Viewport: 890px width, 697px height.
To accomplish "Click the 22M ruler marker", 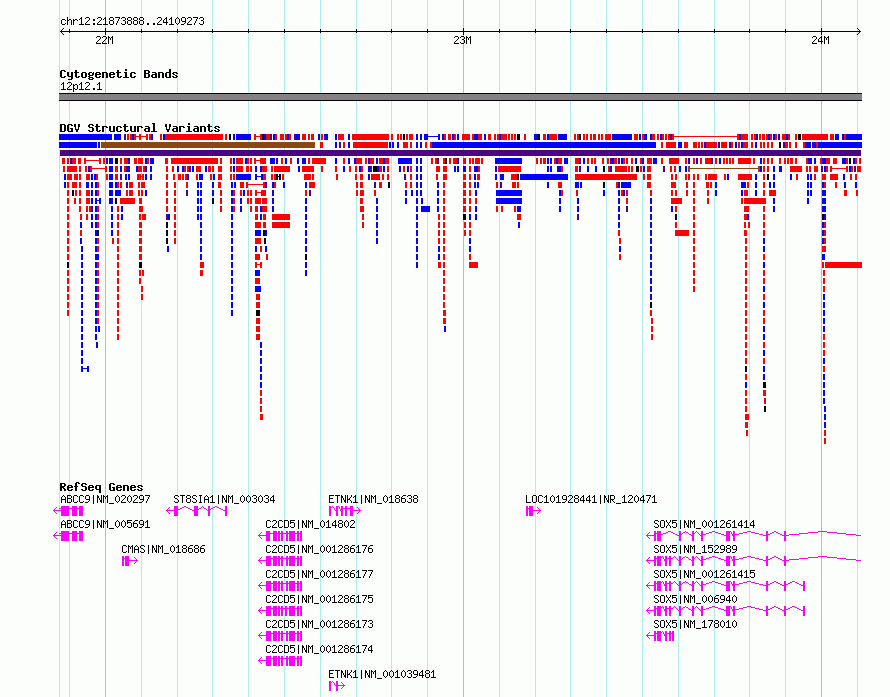I will click(104, 40).
